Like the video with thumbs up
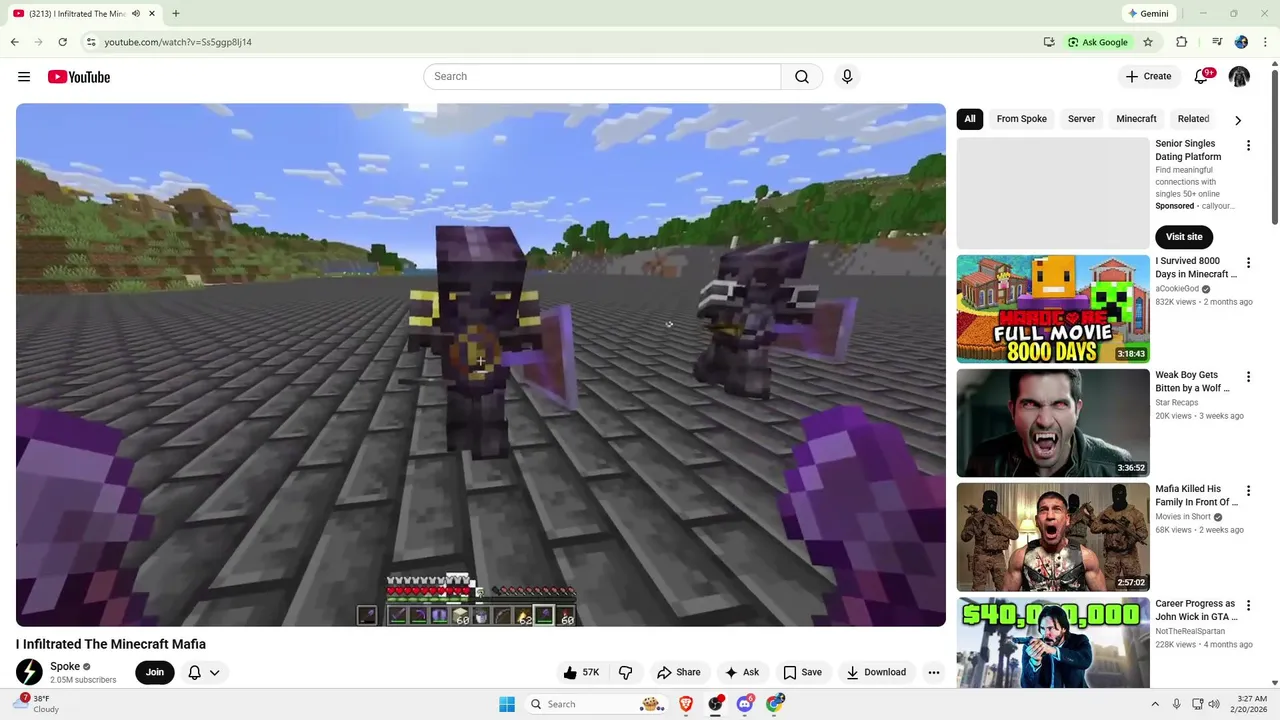 581,672
